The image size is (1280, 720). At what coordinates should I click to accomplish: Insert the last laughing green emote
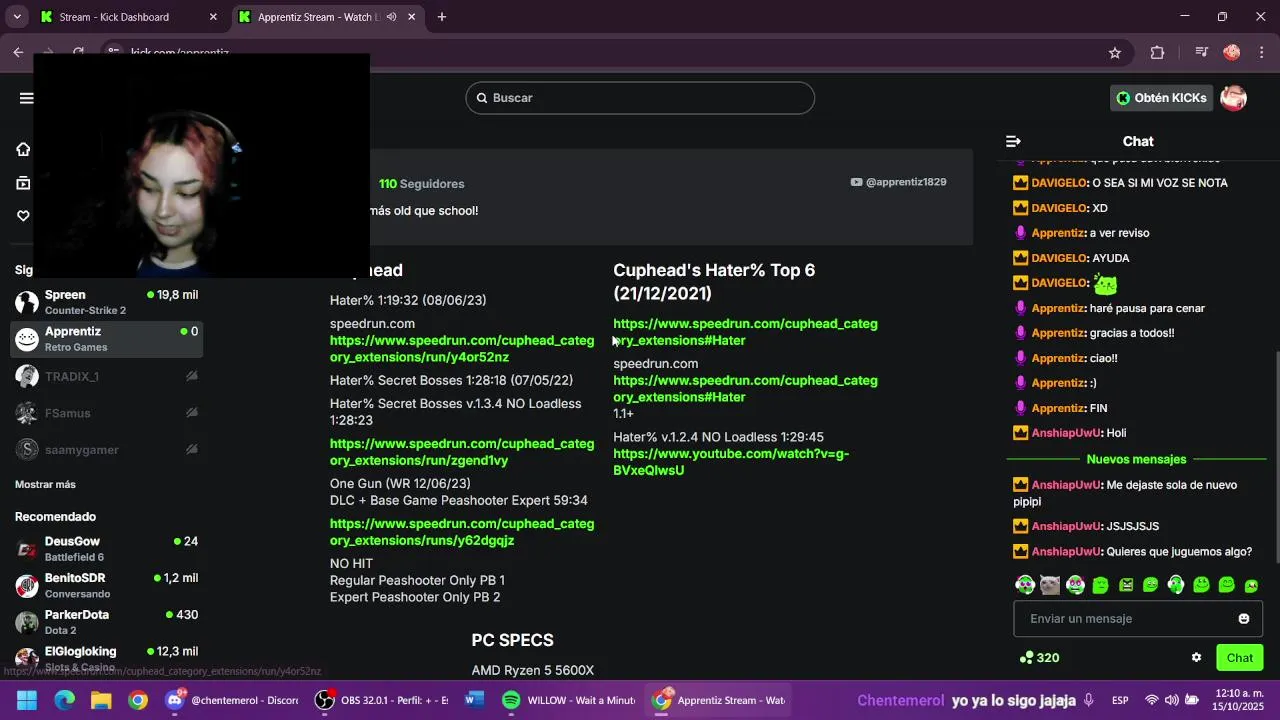pos(1251,586)
